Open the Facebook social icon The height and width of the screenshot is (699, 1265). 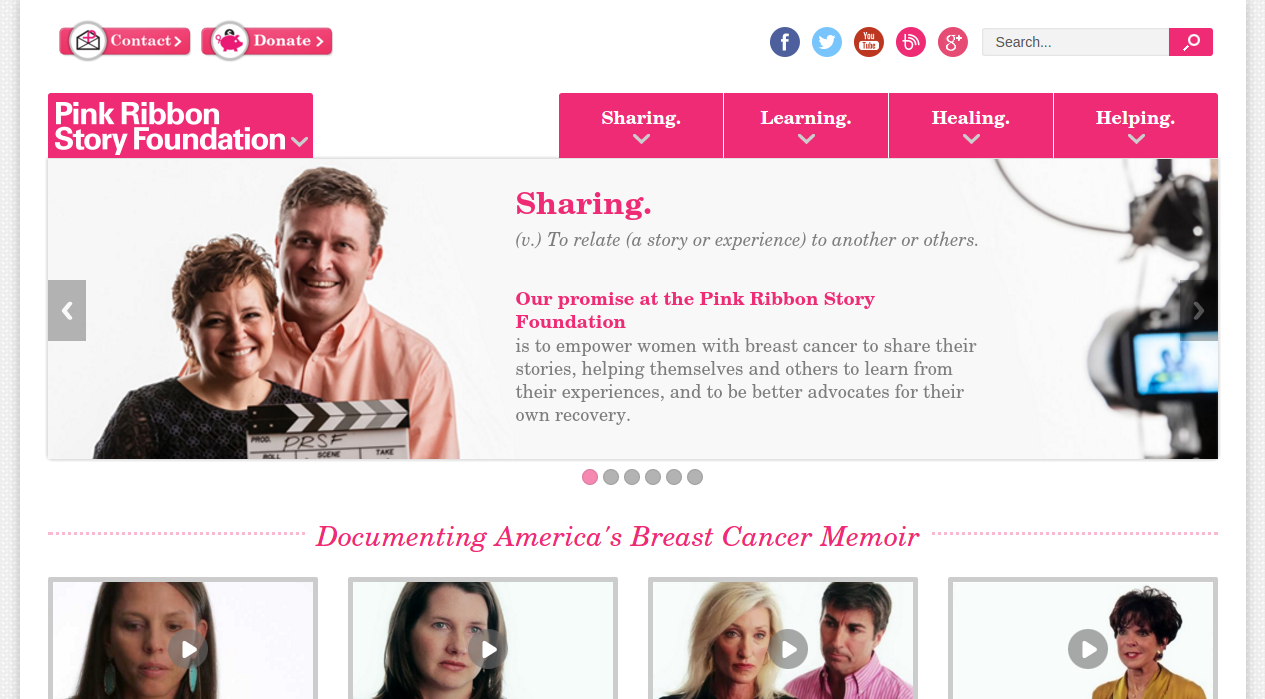[784, 42]
